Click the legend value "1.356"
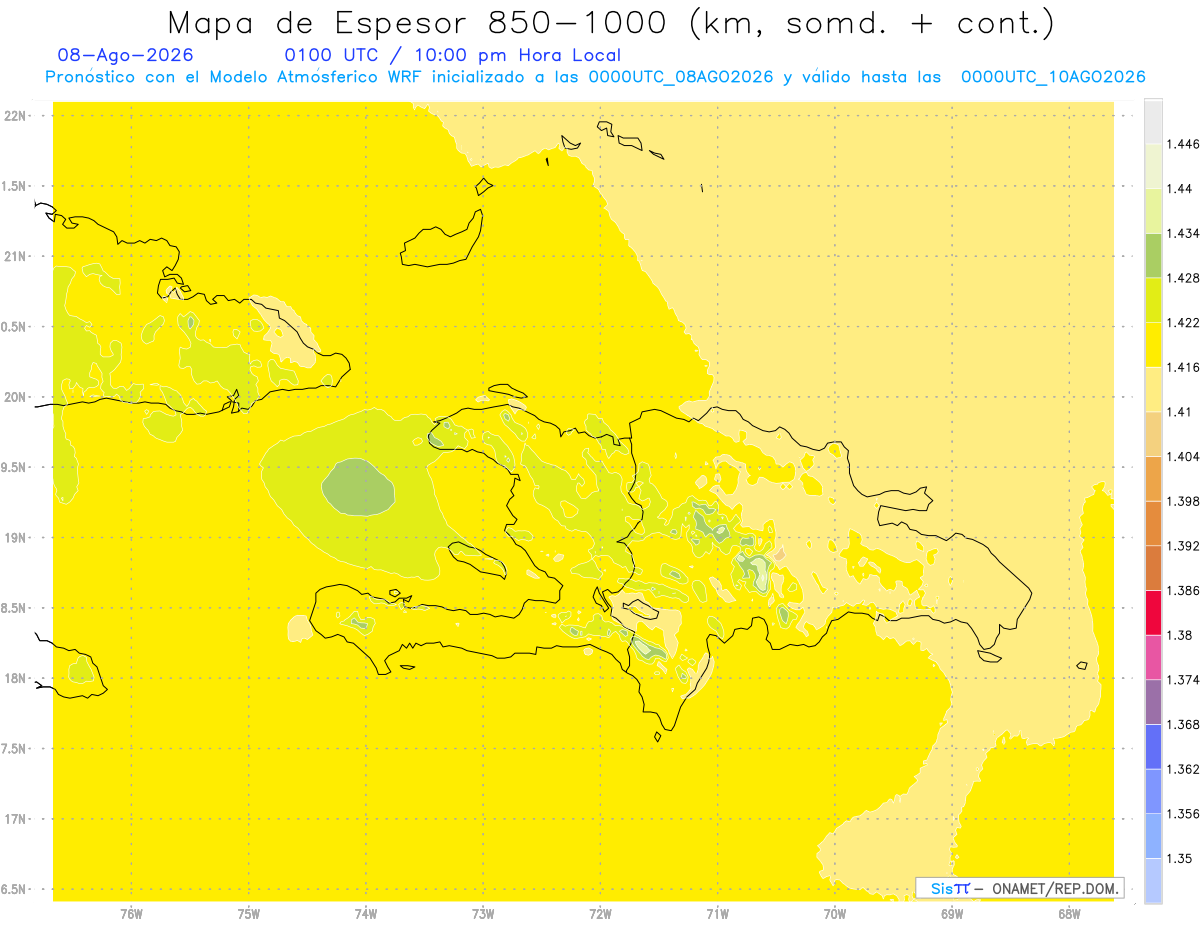The height and width of the screenshot is (927, 1200). (1182, 814)
